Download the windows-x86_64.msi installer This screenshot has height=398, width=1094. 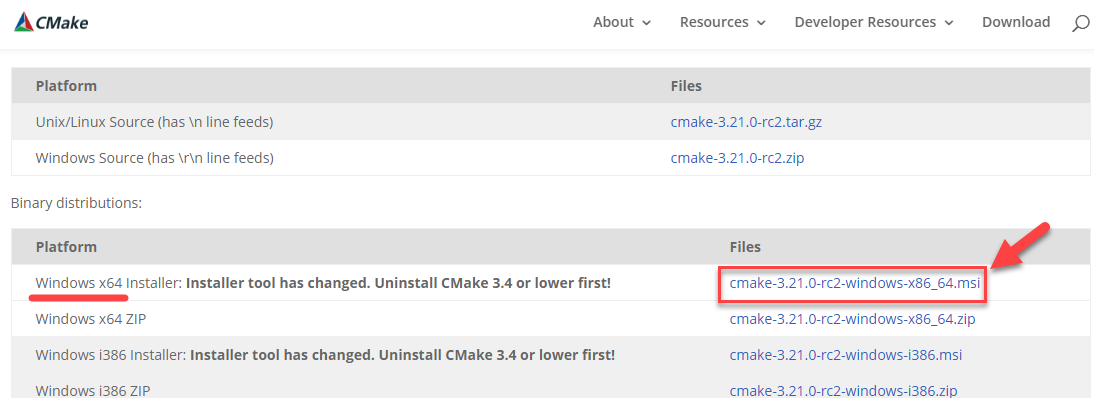855,283
